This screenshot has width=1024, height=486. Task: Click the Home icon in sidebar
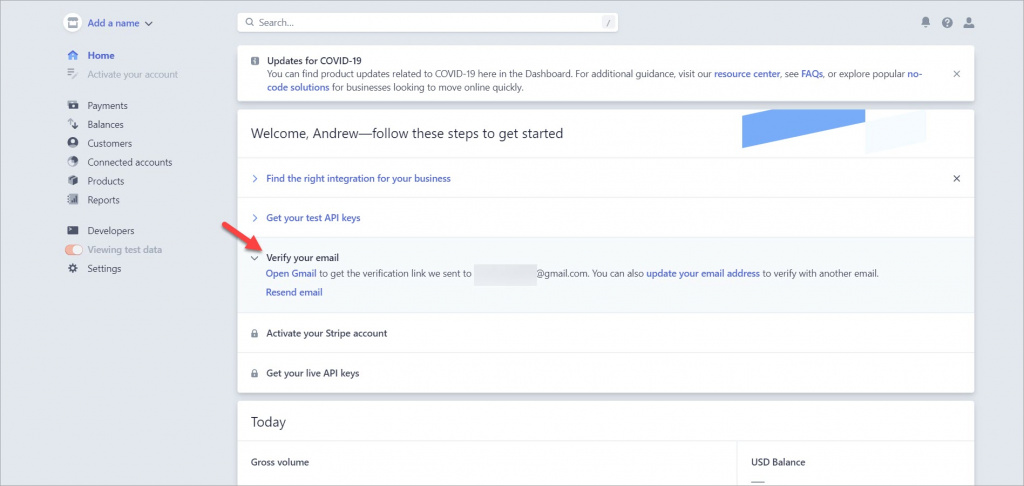point(73,56)
